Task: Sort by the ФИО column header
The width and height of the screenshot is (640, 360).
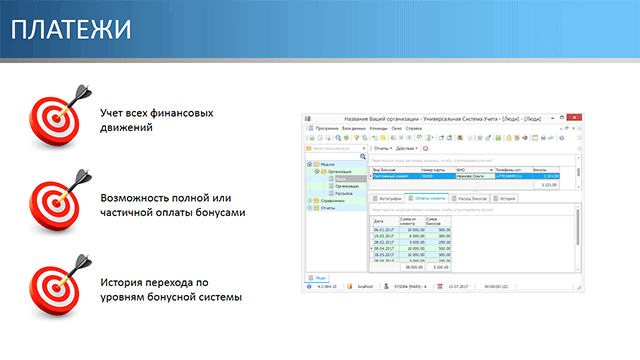Action: pos(474,170)
